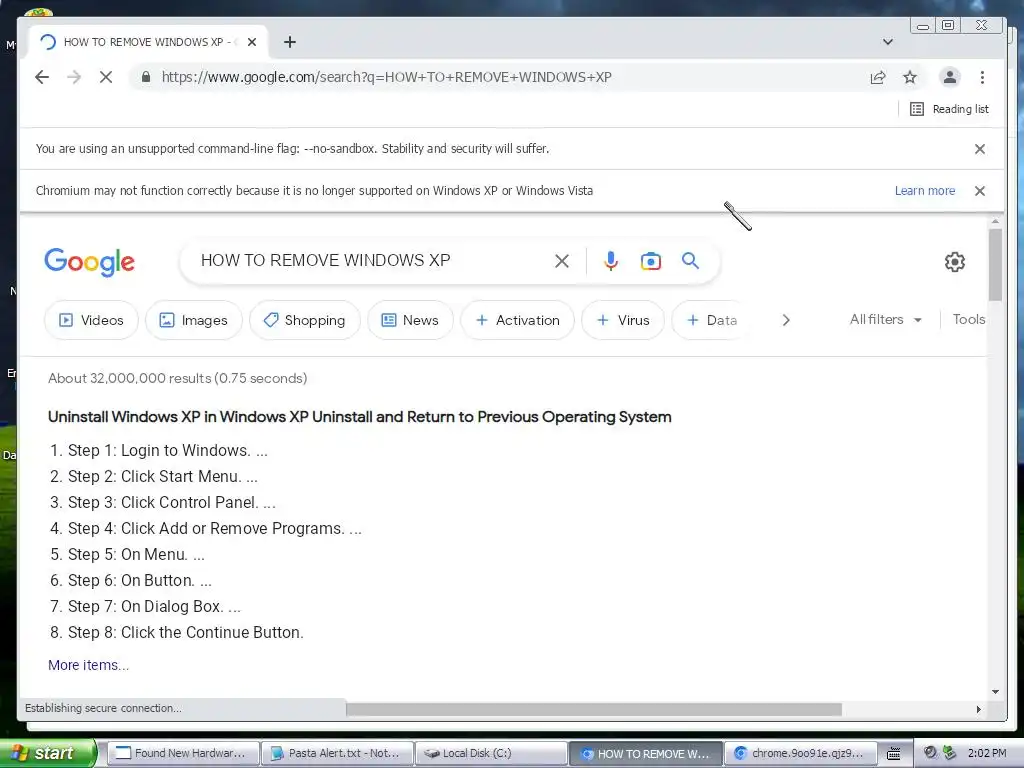
Task: Open Google search settings gear
Action: tap(955, 262)
